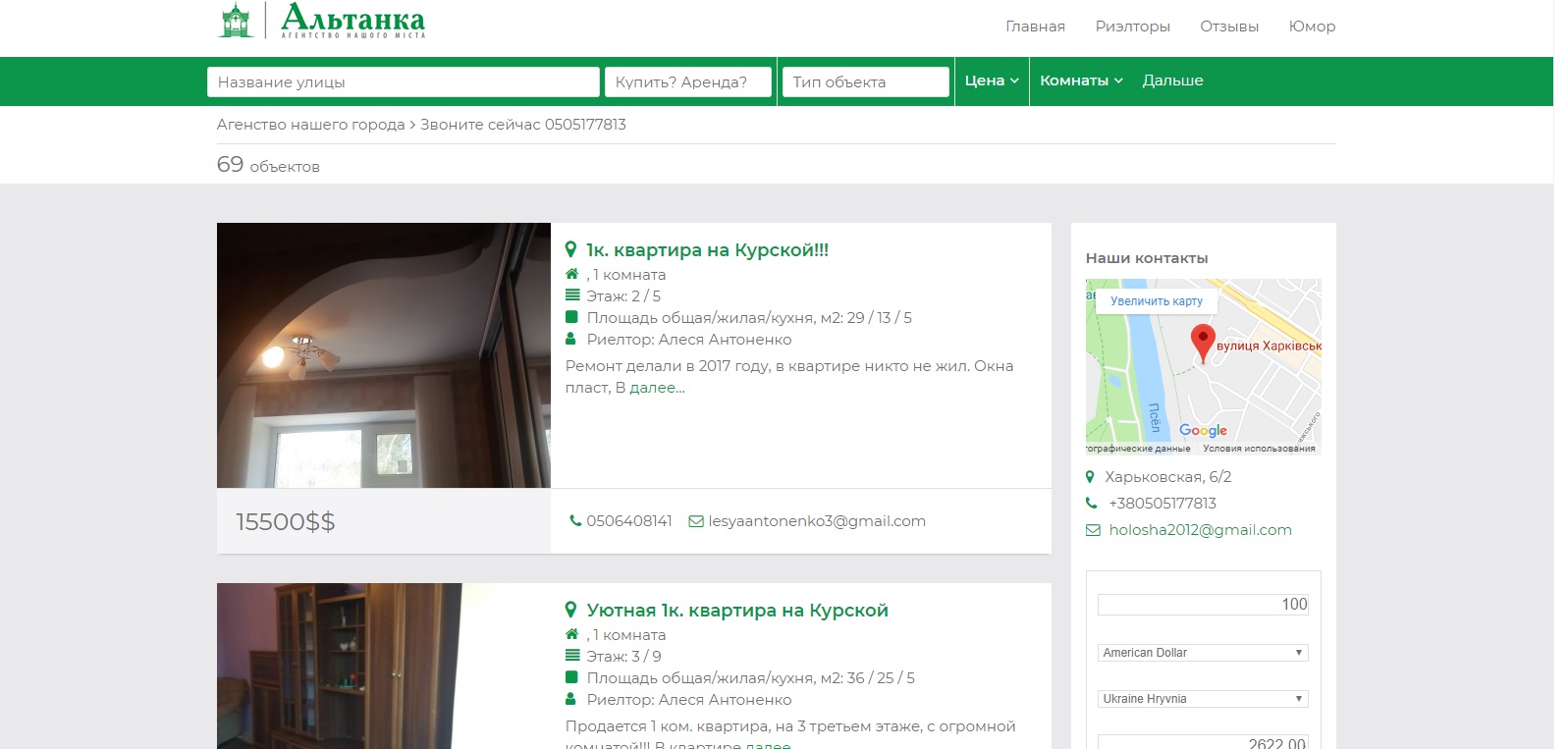1568x749 pixels.
Task: Open the American Dollar currency dropdown
Action: [1203, 653]
